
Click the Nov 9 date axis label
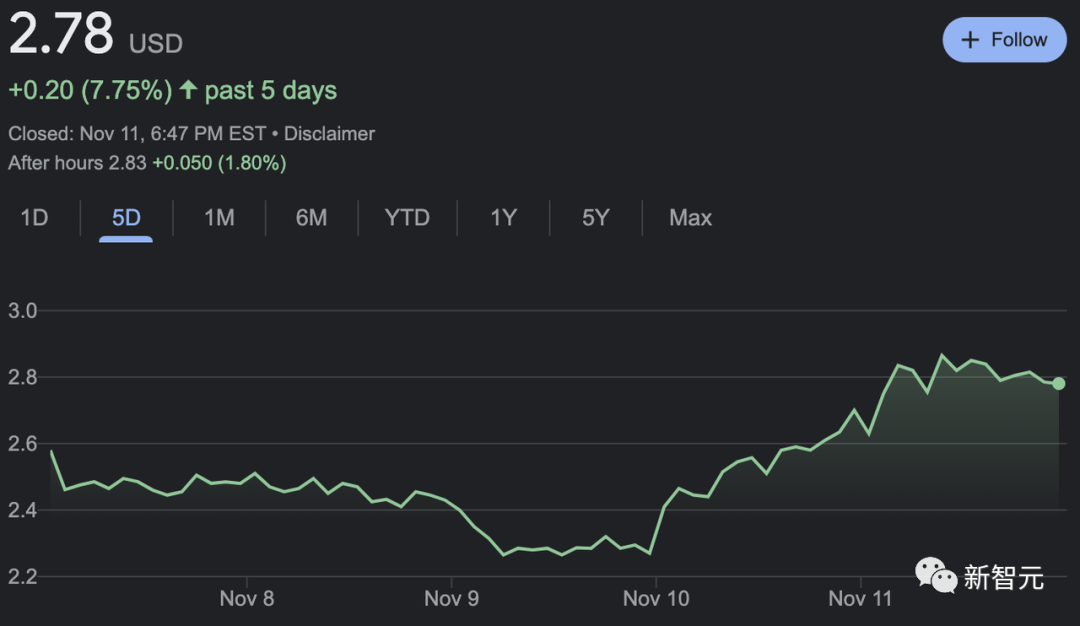pyautogui.click(x=451, y=598)
